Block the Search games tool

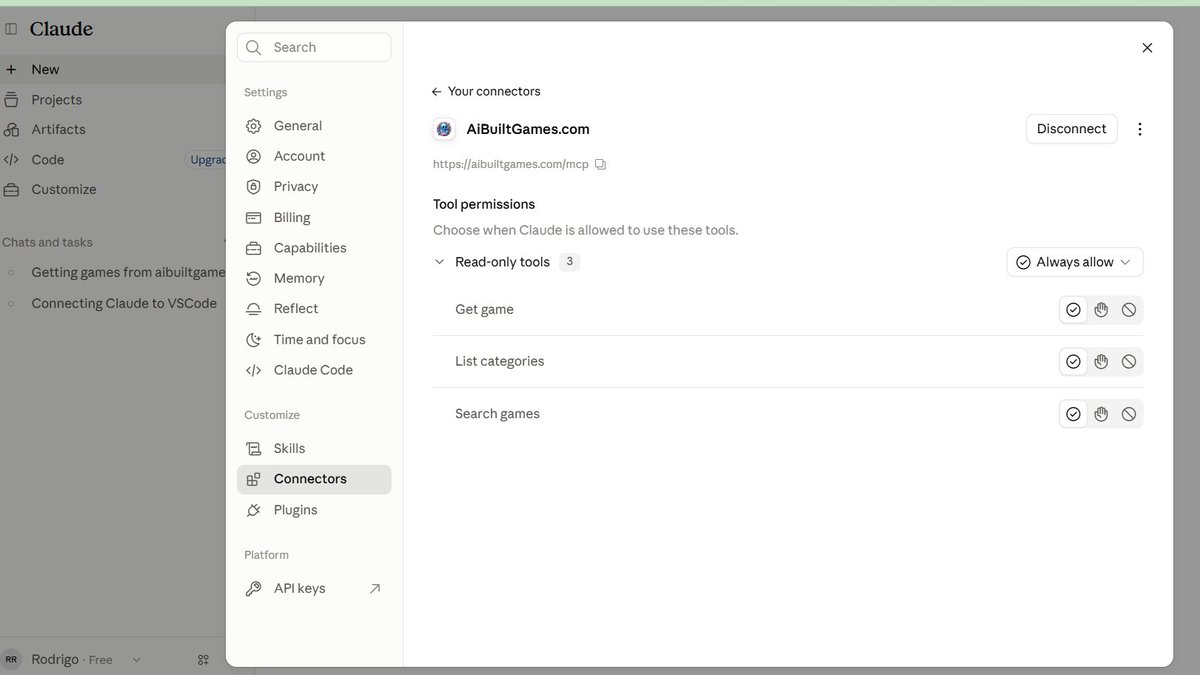[1129, 414]
